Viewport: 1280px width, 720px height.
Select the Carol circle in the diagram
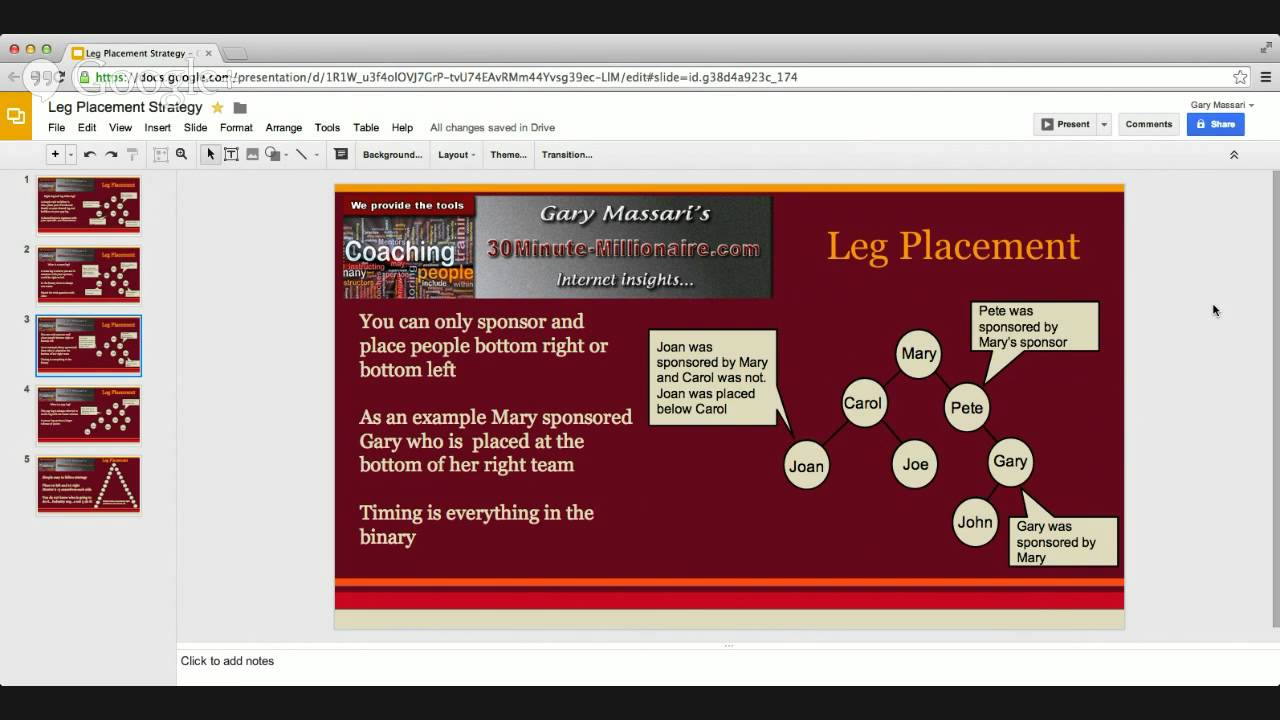click(x=862, y=404)
